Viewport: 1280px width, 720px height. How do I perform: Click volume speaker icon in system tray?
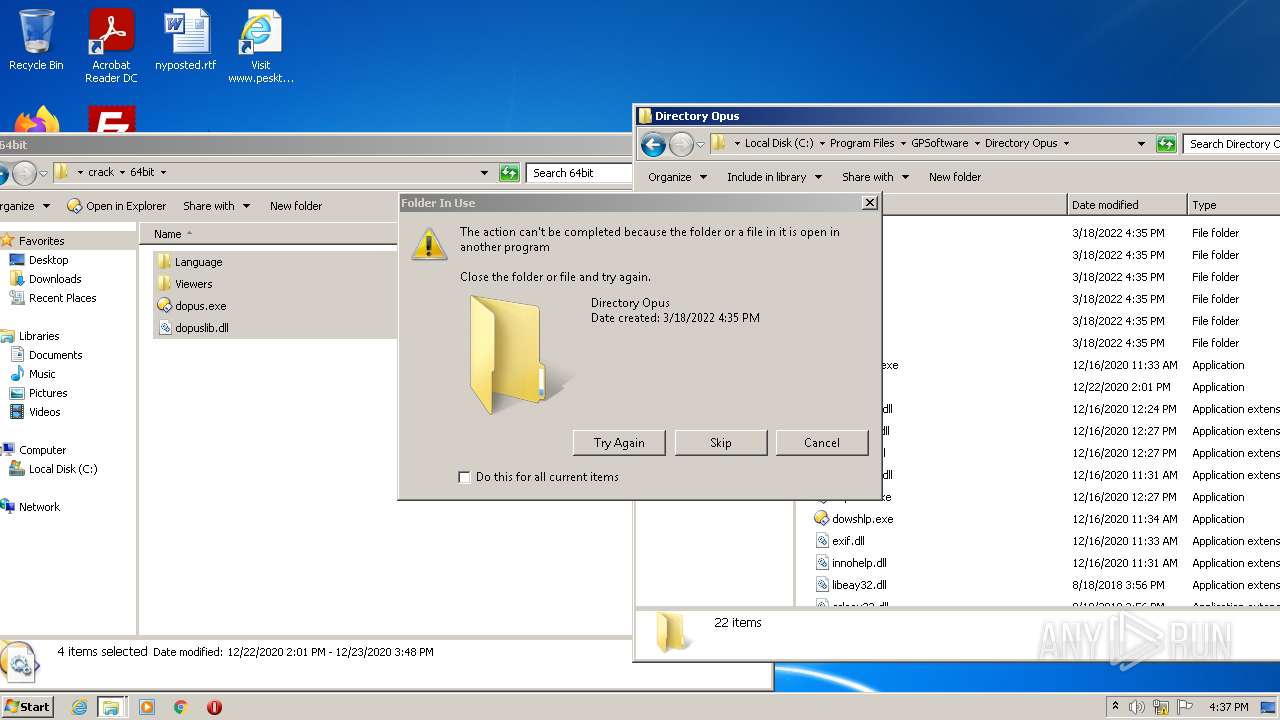(1136, 707)
